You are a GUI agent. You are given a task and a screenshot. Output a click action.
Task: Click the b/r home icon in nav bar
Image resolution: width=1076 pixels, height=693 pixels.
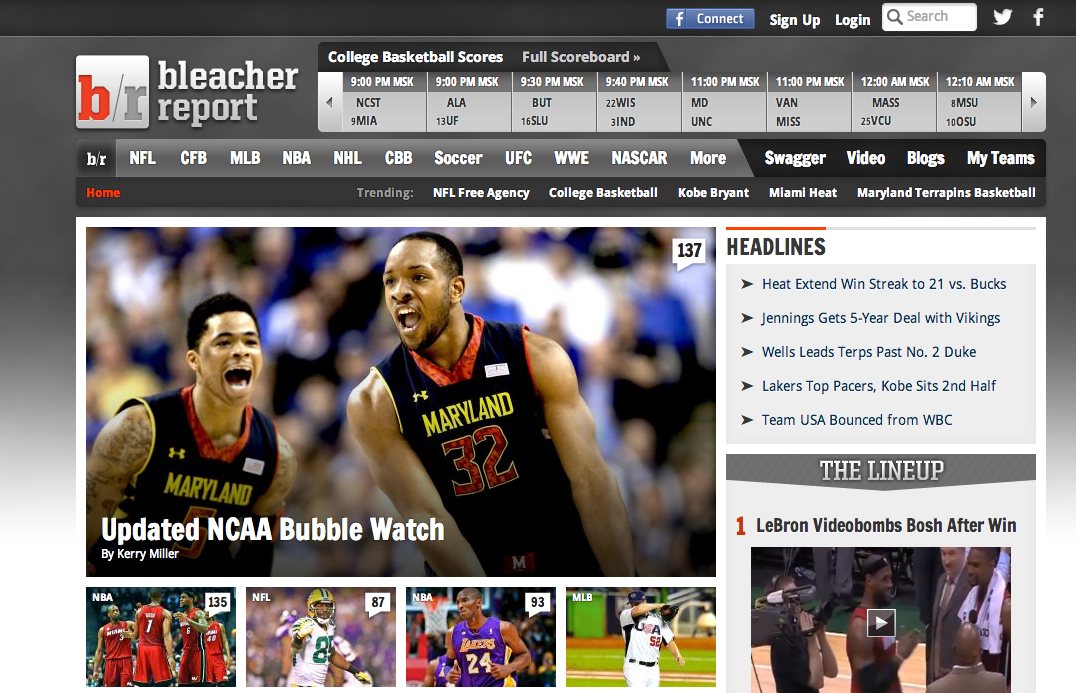tap(96, 158)
